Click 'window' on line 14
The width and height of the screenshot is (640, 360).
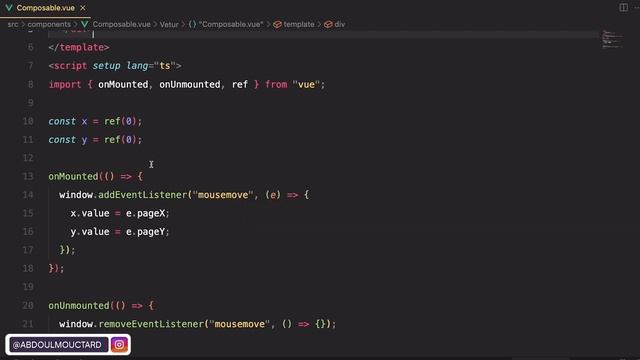pyautogui.click(x=76, y=195)
